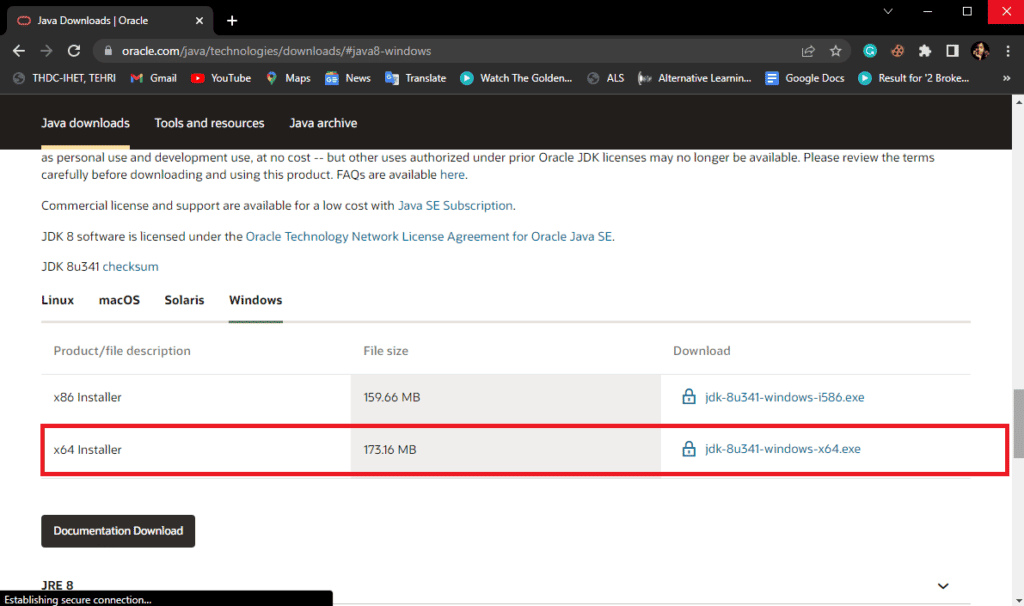
Task: Go back to the previous page
Action: tap(19, 50)
